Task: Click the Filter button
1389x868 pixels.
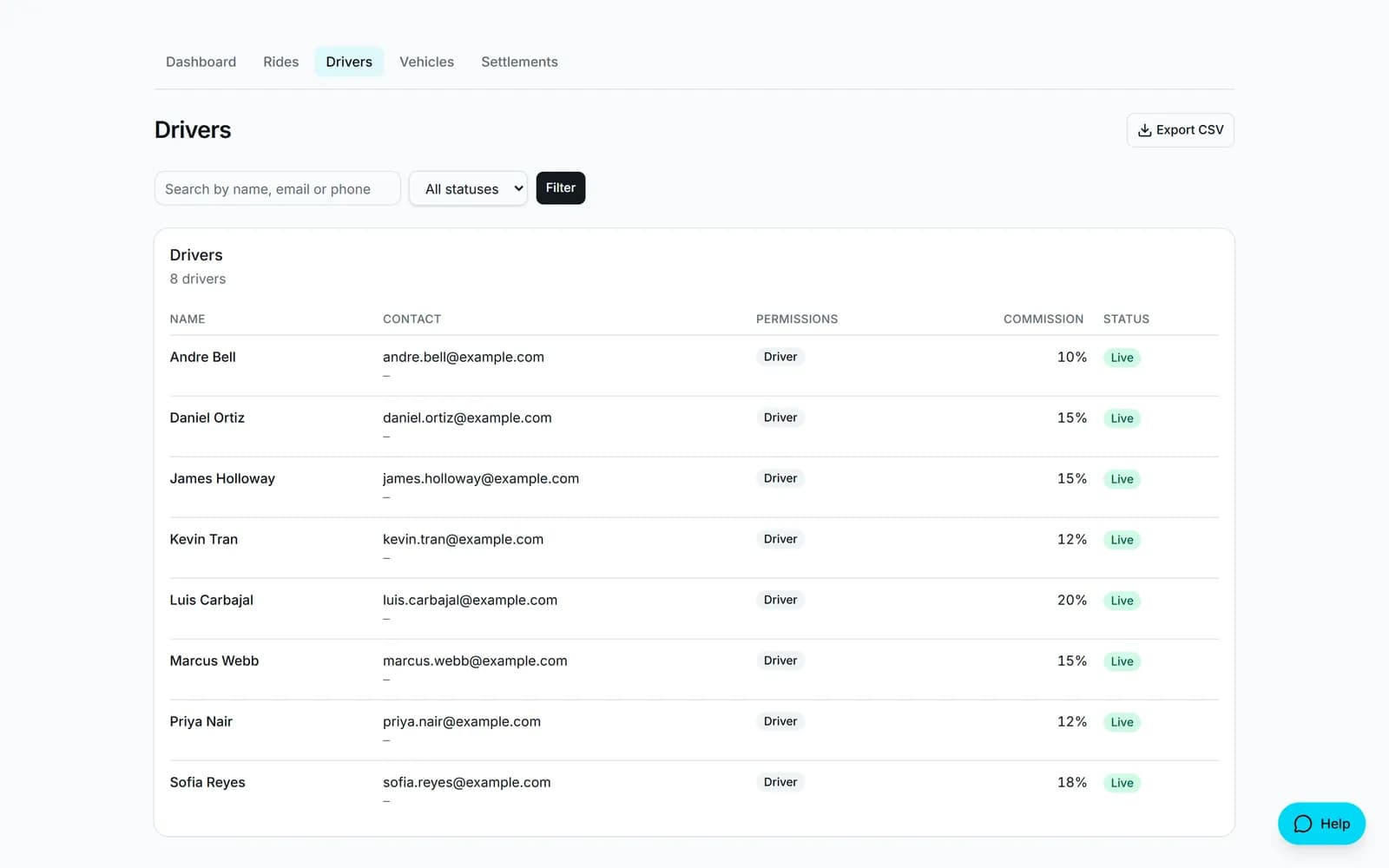Action: point(561,188)
